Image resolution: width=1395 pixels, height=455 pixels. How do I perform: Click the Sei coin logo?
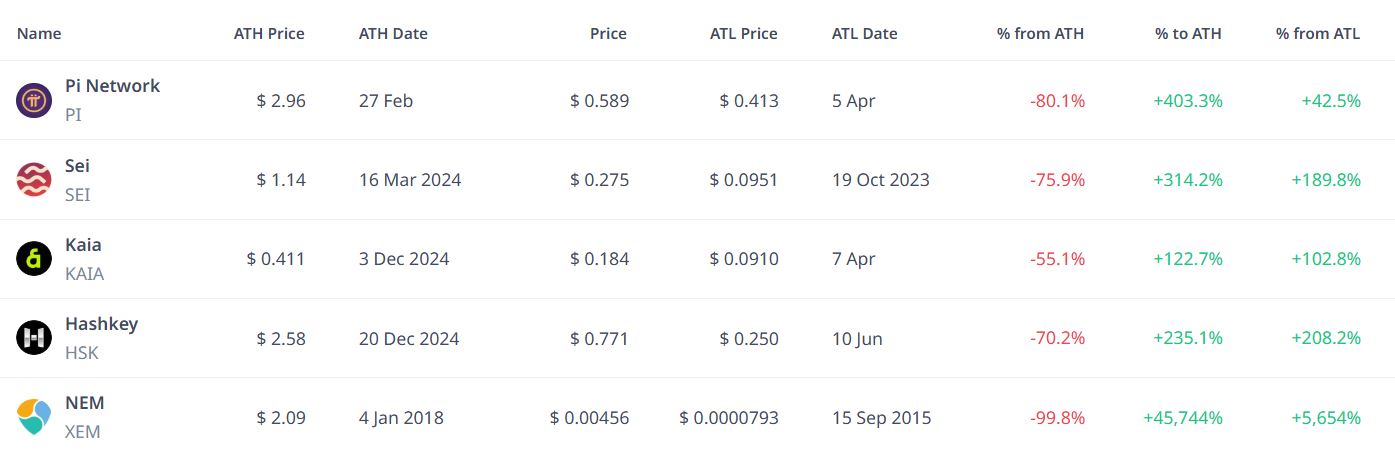(33, 180)
